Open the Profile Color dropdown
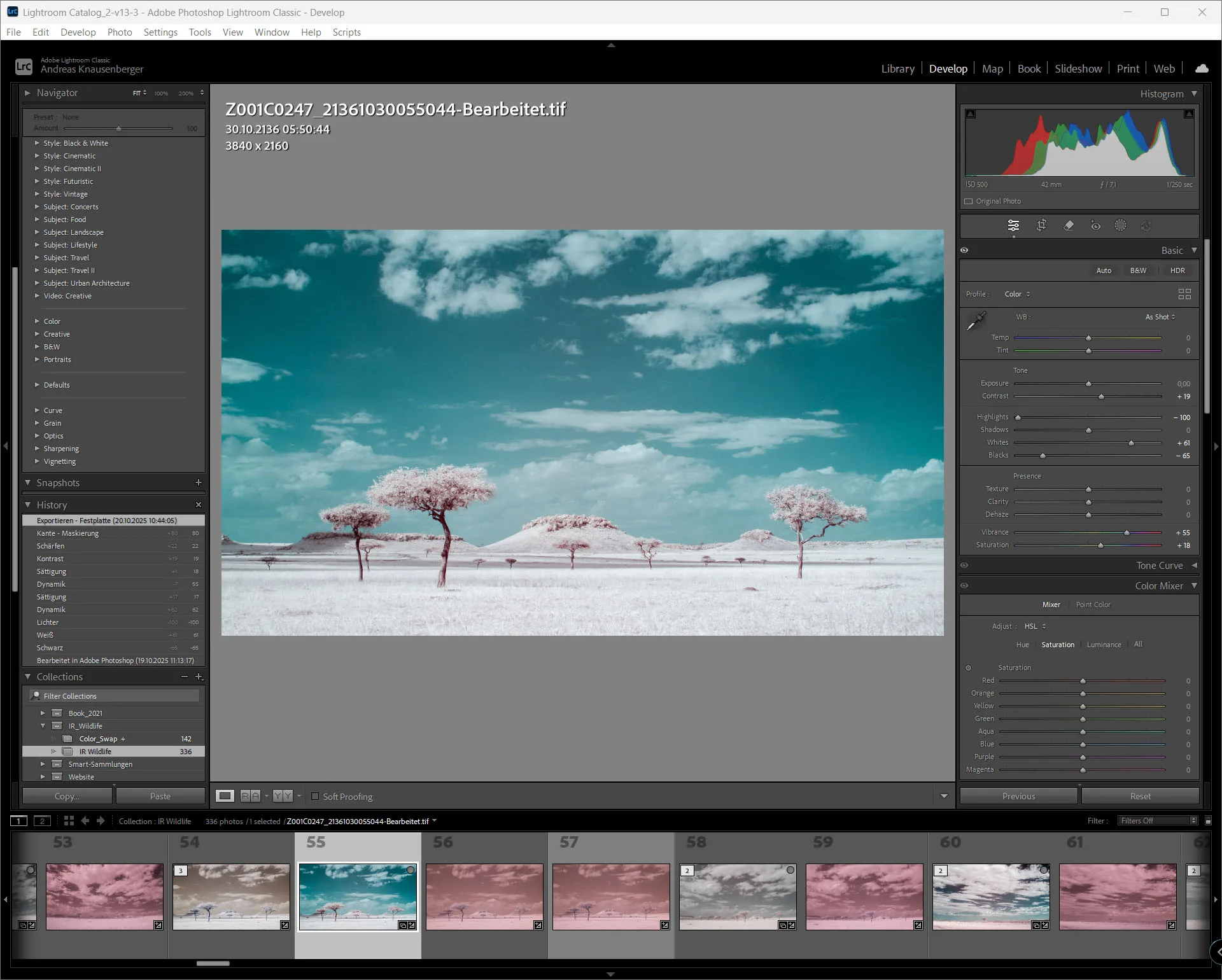Image resolution: width=1222 pixels, height=980 pixels. (1017, 294)
